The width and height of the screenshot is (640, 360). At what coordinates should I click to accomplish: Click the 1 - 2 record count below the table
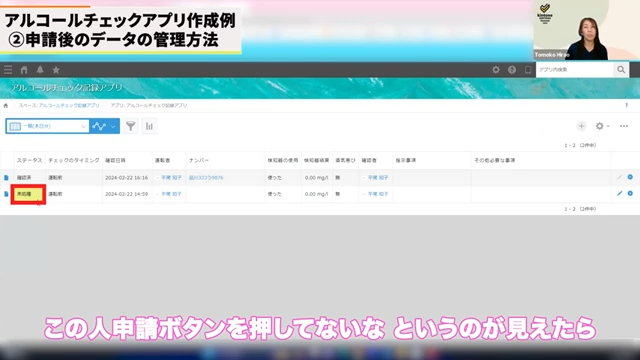[x=580, y=209]
